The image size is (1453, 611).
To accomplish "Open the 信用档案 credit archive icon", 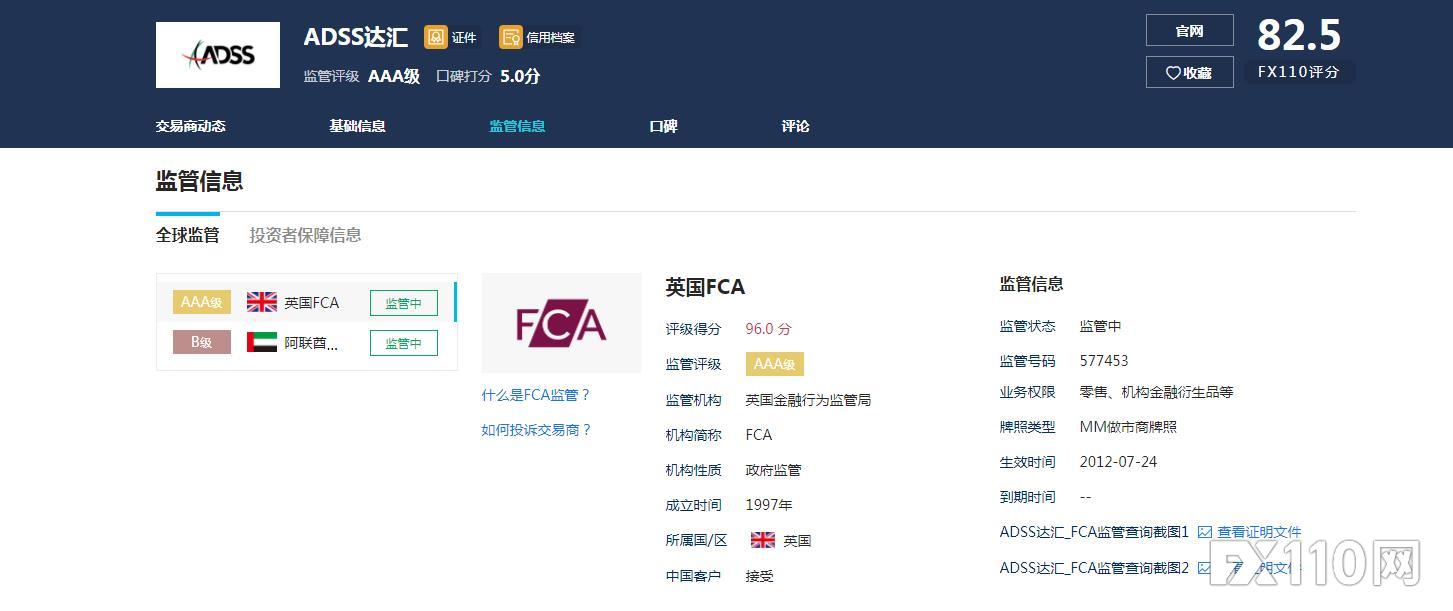I will coord(511,37).
